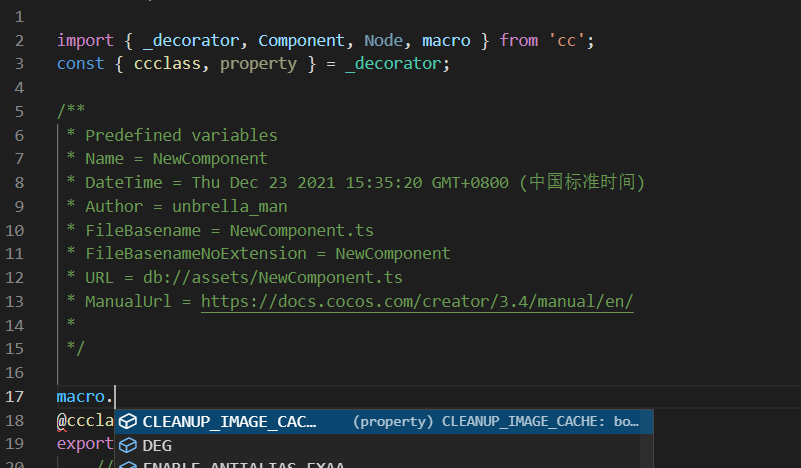Click line number 2 in the gutter
The height and width of the screenshot is (468, 801).
click(x=19, y=41)
